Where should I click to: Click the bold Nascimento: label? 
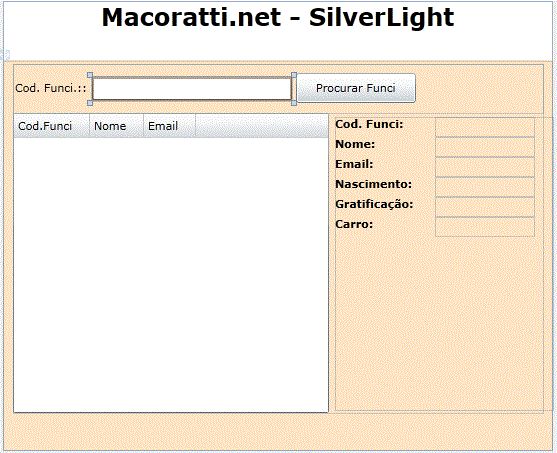point(373,184)
